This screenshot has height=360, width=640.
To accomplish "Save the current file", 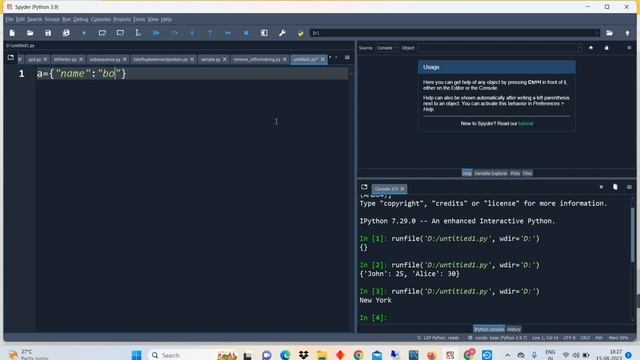I will [x=48, y=33].
